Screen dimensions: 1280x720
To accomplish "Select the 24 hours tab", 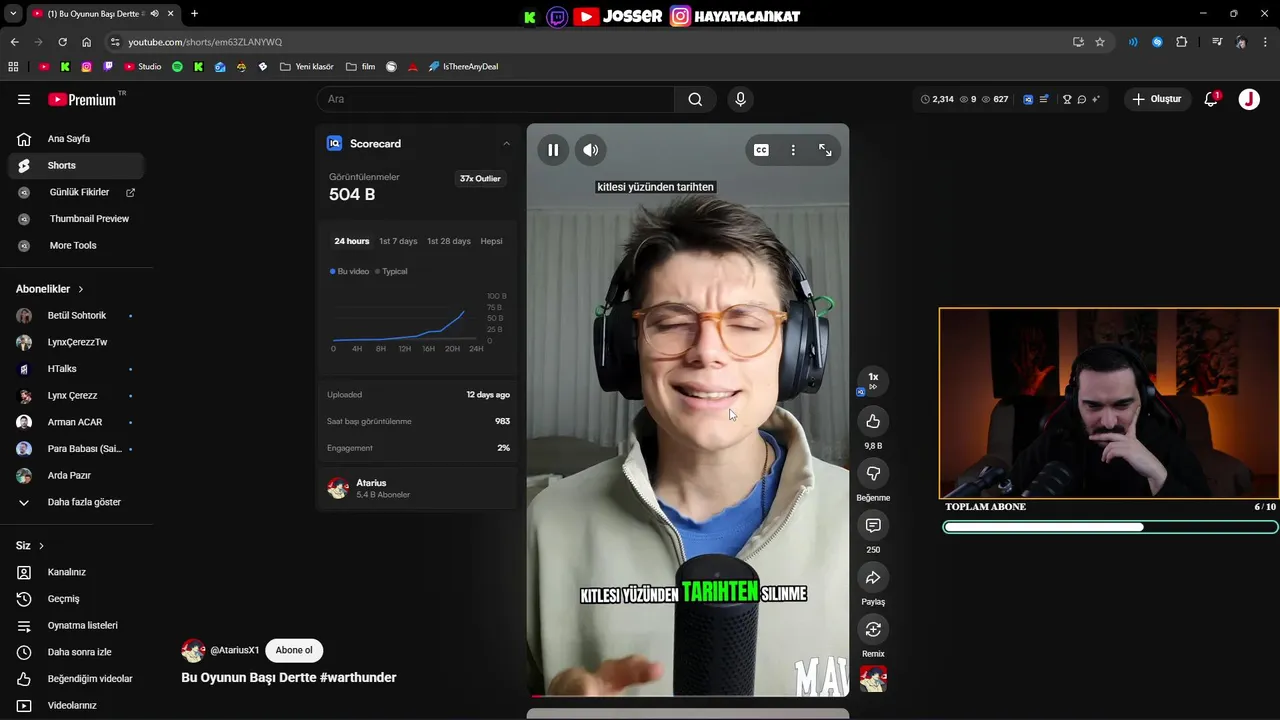I will point(352,241).
